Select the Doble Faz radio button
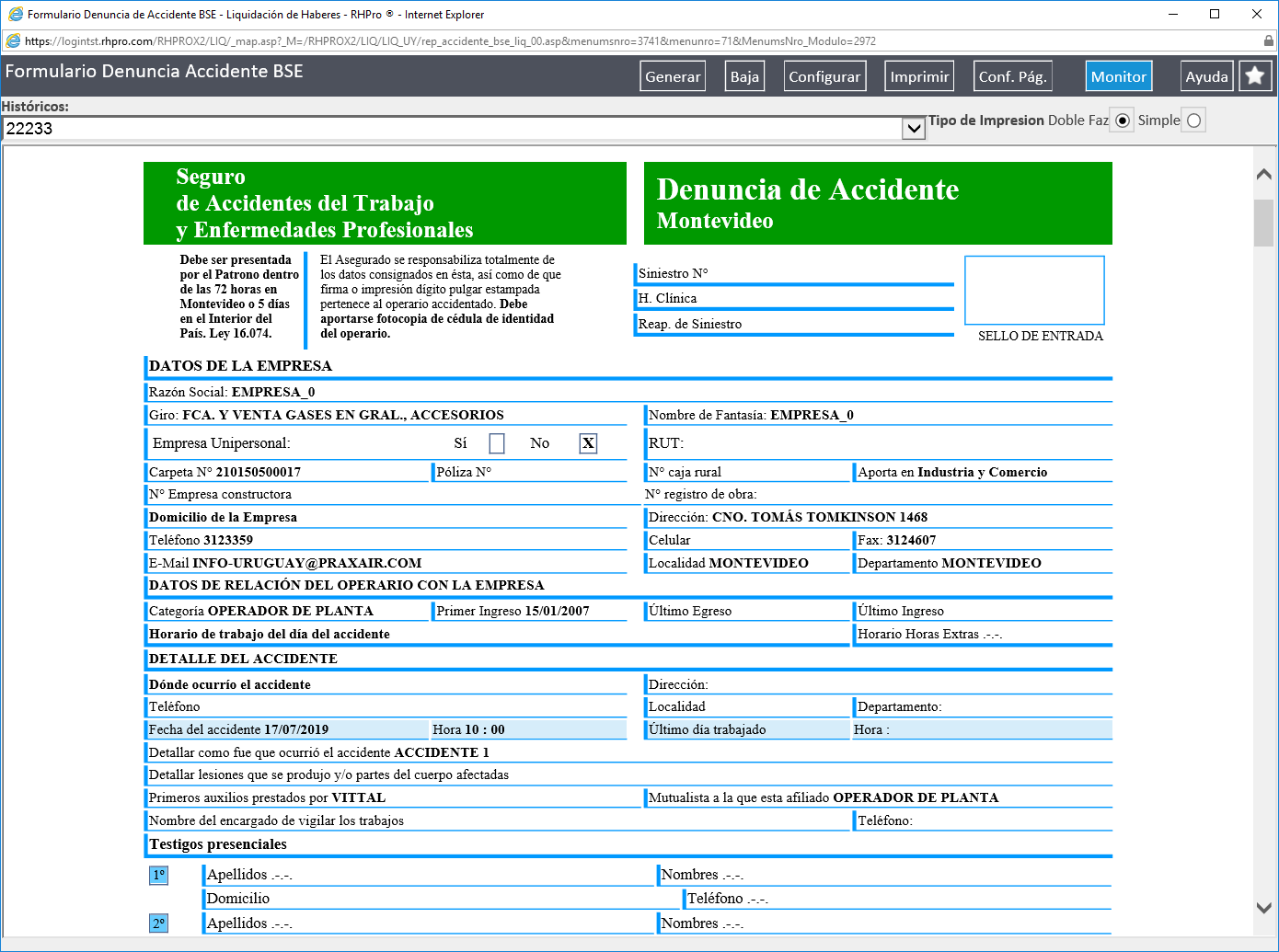1279x952 pixels. (1122, 120)
